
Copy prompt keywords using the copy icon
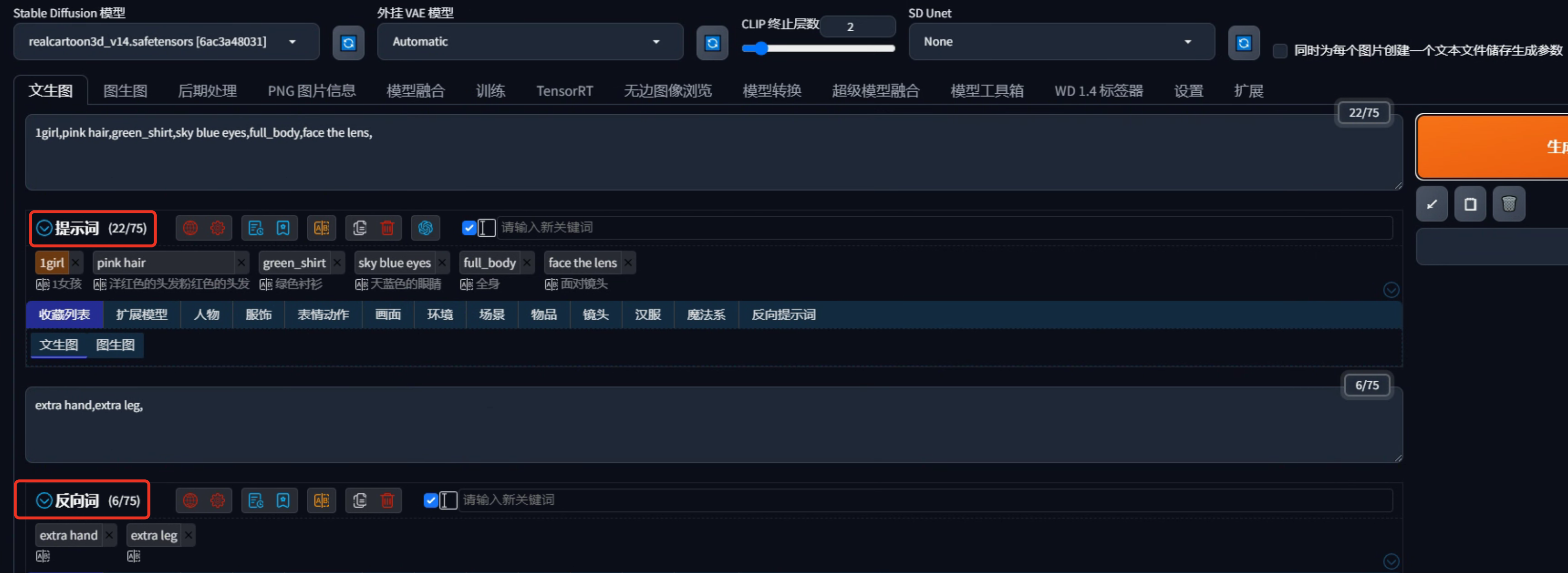click(x=359, y=227)
